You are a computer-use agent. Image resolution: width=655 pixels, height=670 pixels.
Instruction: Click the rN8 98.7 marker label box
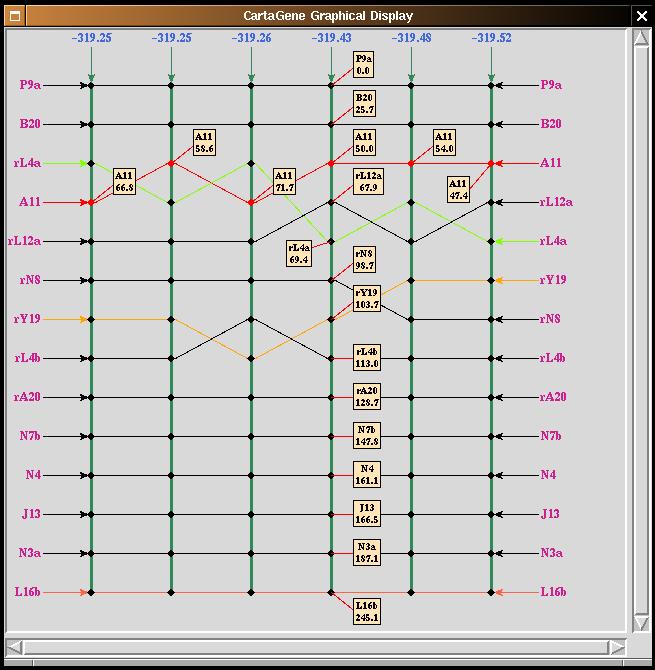364,259
